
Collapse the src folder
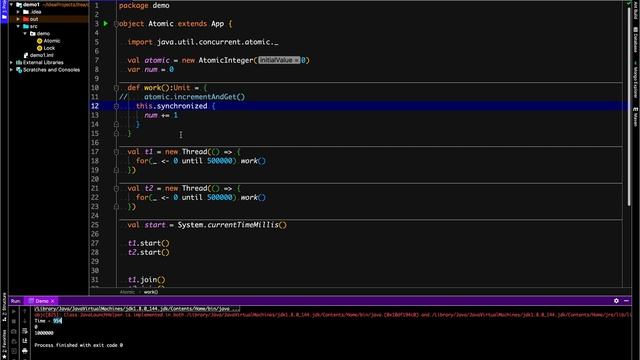(18, 26)
